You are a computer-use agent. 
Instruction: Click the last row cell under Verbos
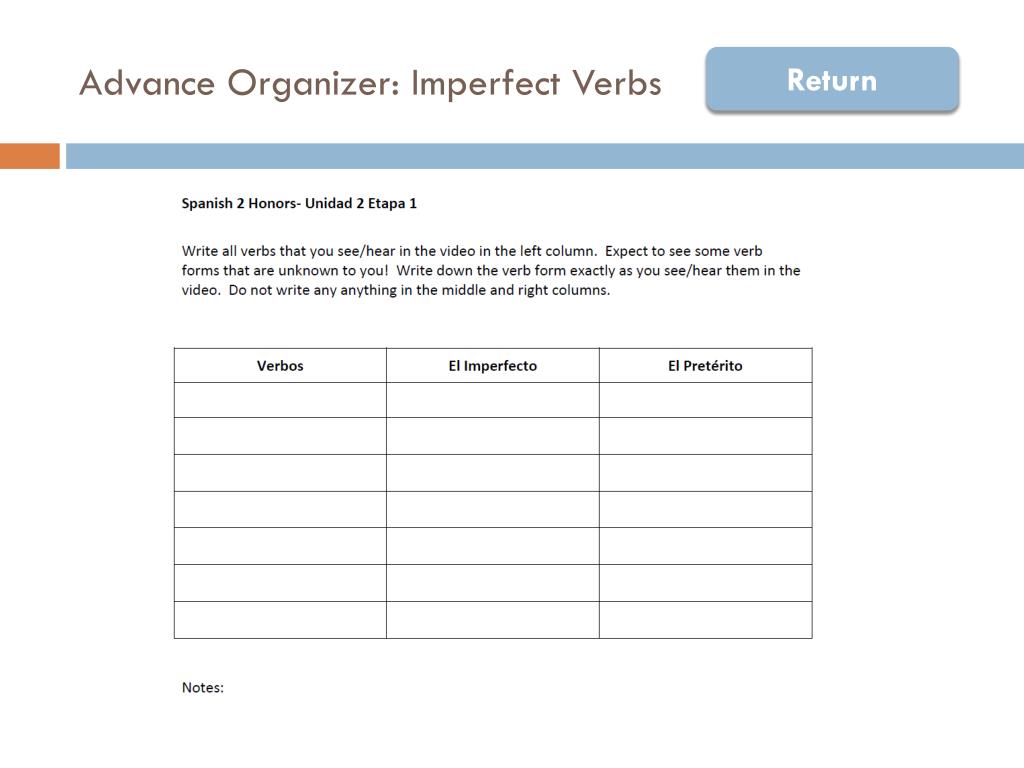point(280,620)
